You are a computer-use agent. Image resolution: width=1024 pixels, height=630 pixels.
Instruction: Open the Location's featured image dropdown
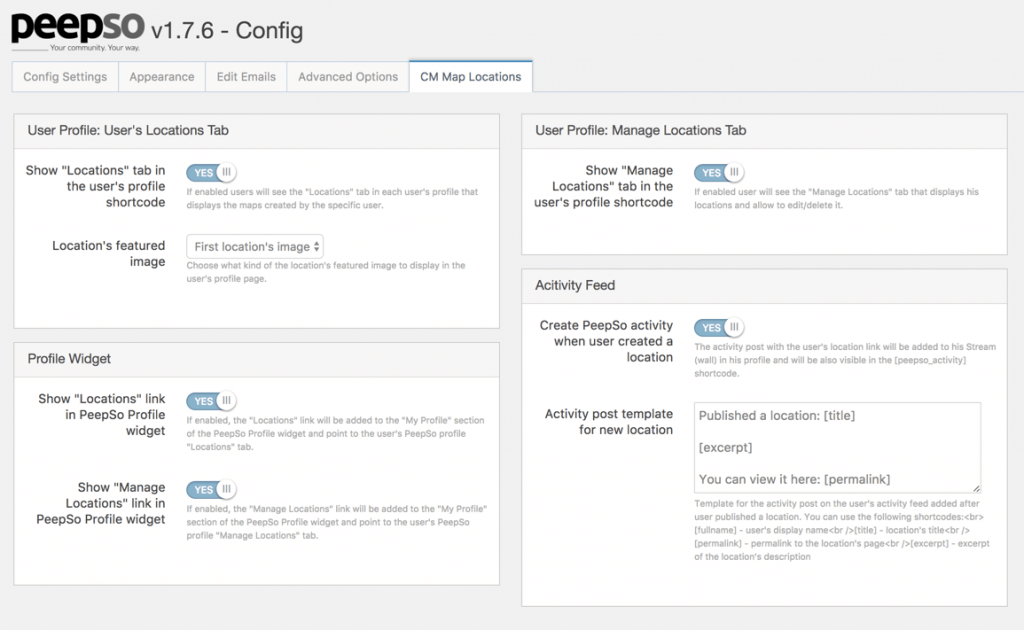(x=255, y=246)
